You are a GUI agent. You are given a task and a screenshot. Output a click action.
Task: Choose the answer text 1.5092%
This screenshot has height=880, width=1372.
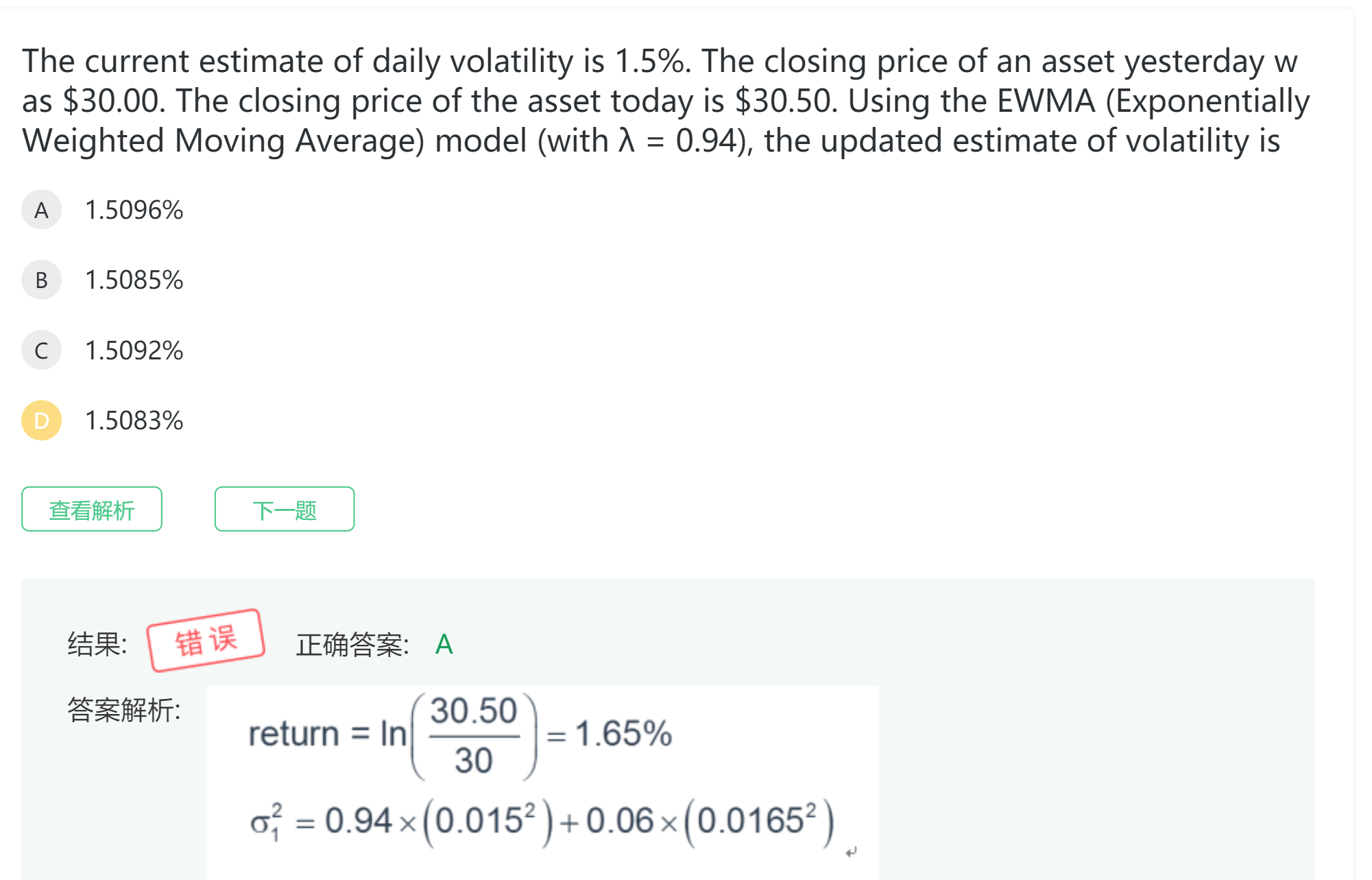pyautogui.click(x=134, y=350)
